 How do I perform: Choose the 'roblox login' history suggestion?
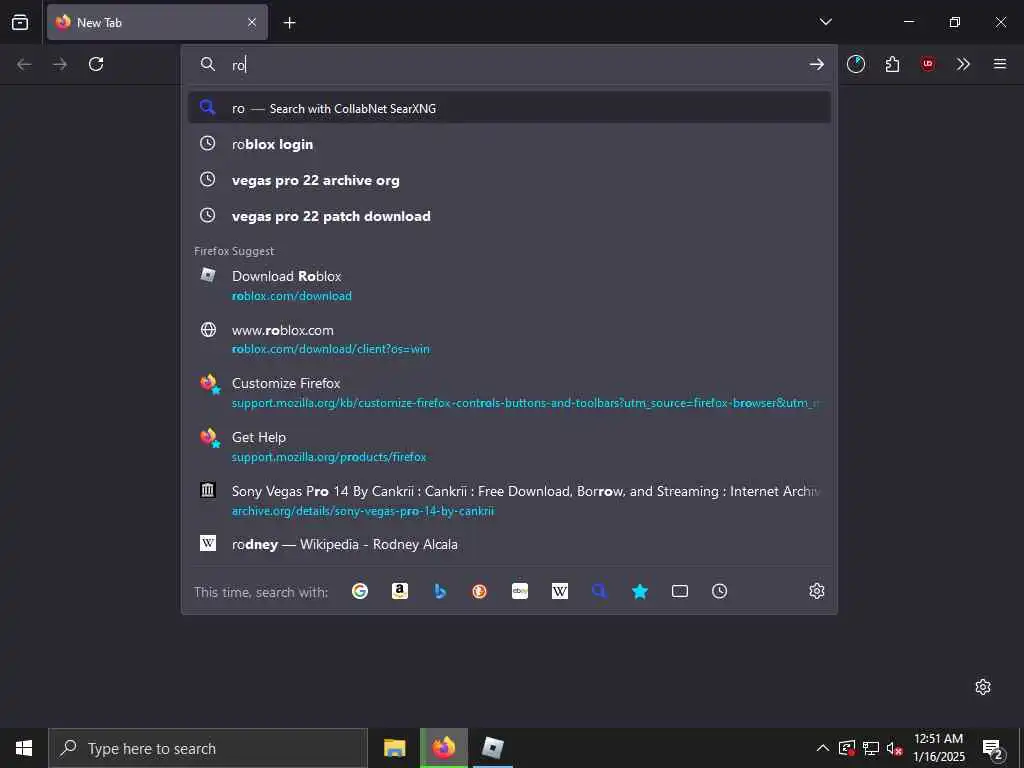[x=509, y=144]
